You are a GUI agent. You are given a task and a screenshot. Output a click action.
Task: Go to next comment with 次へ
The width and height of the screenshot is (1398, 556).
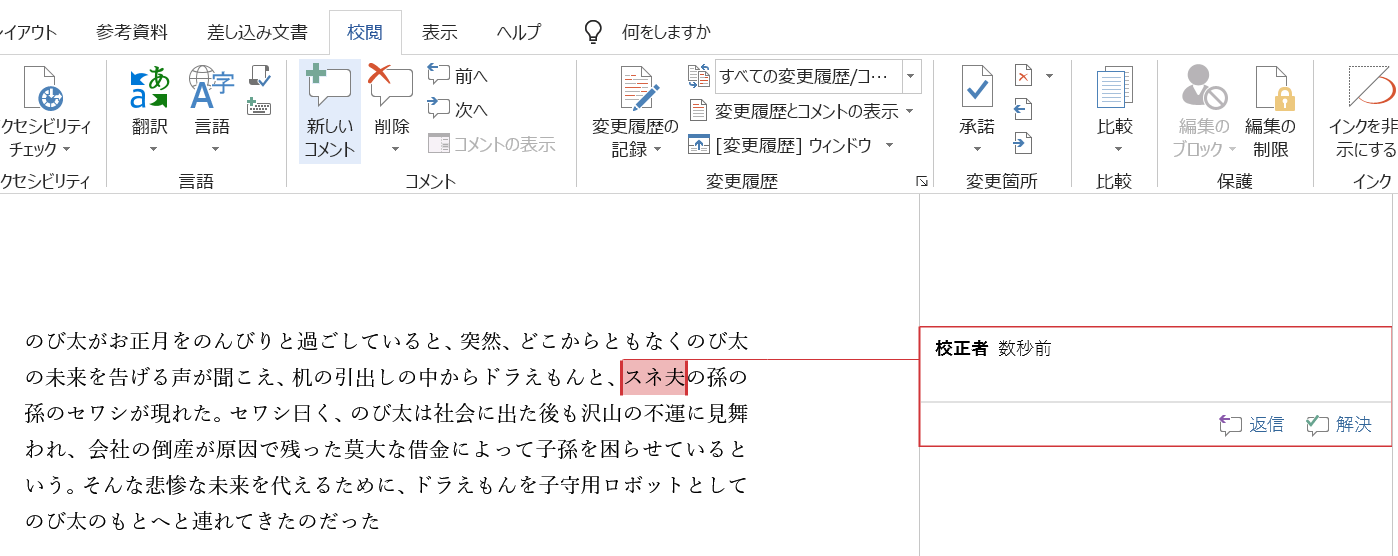[x=458, y=109]
